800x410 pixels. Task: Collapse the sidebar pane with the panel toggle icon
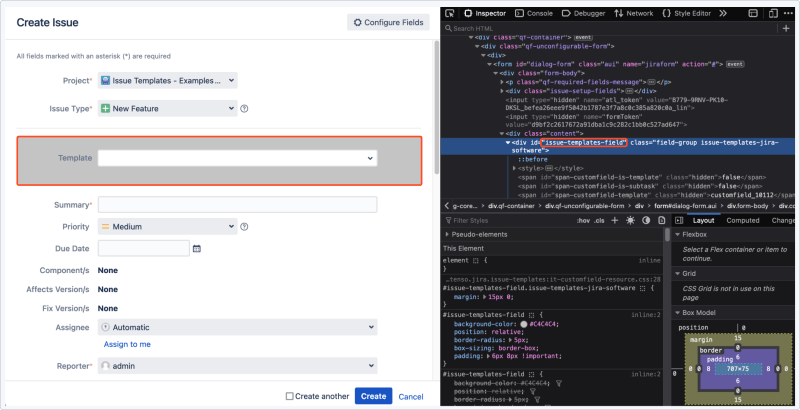(x=679, y=220)
